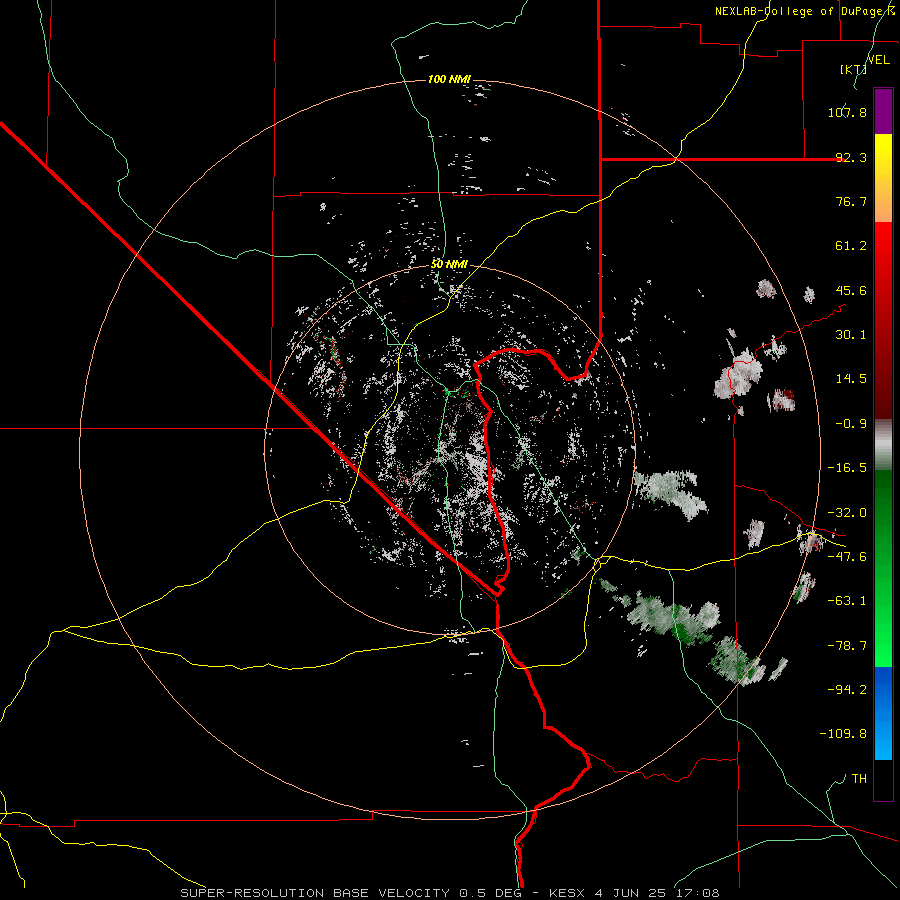Select the -78.7 velocity scale value
The width and height of the screenshot is (900, 900).
click(847, 646)
